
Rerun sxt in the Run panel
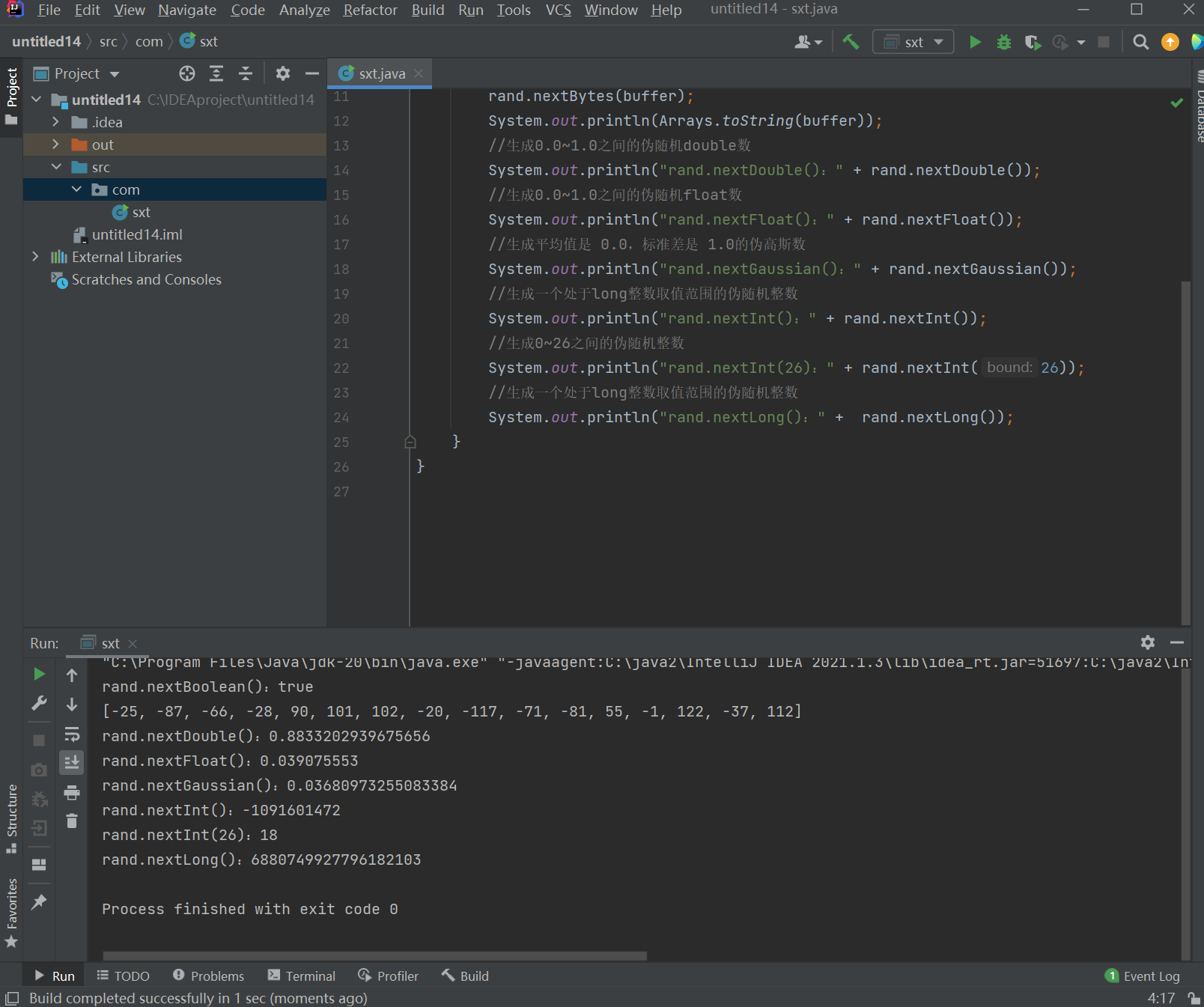(39, 674)
